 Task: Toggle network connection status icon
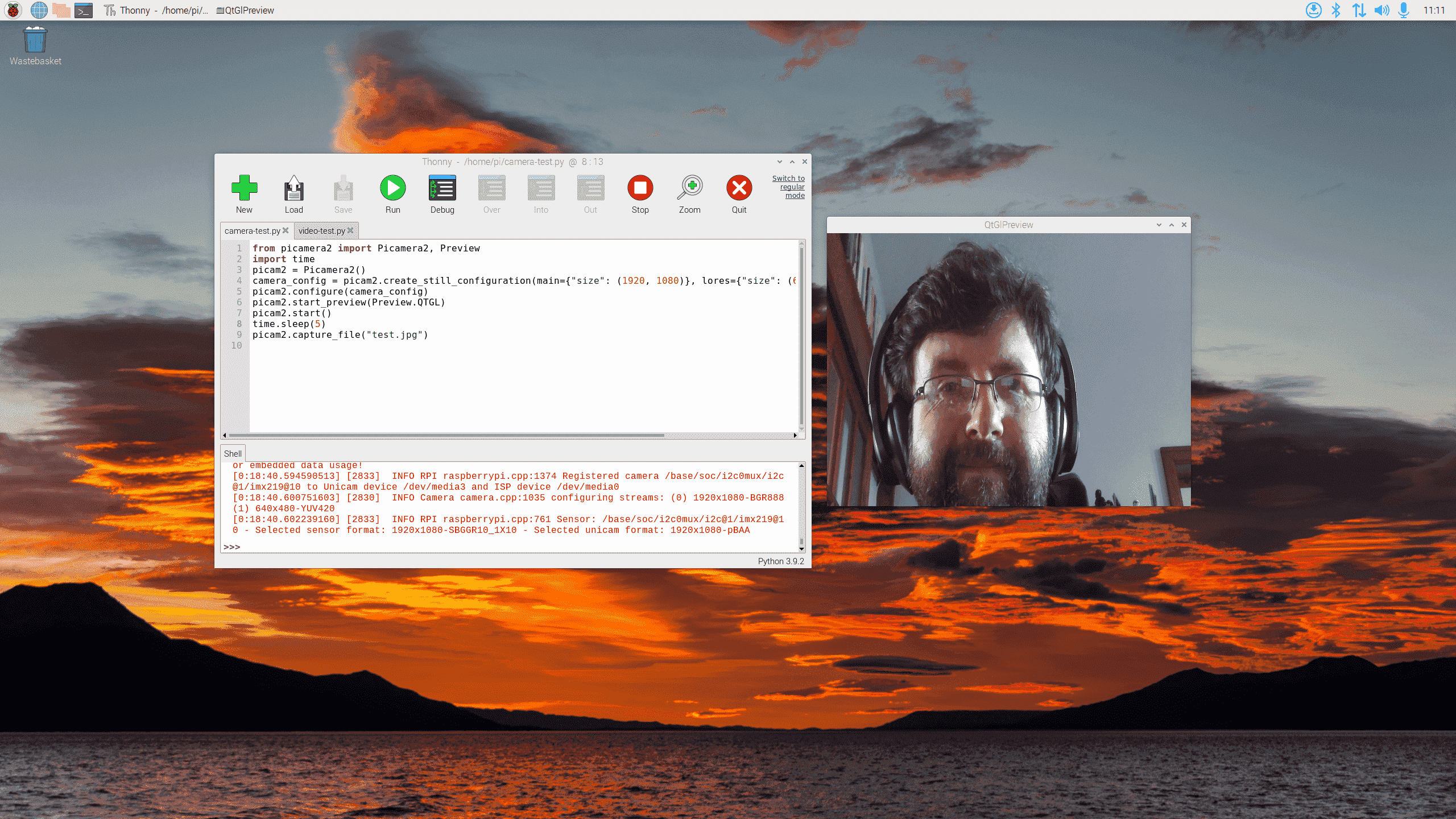click(1360, 9)
